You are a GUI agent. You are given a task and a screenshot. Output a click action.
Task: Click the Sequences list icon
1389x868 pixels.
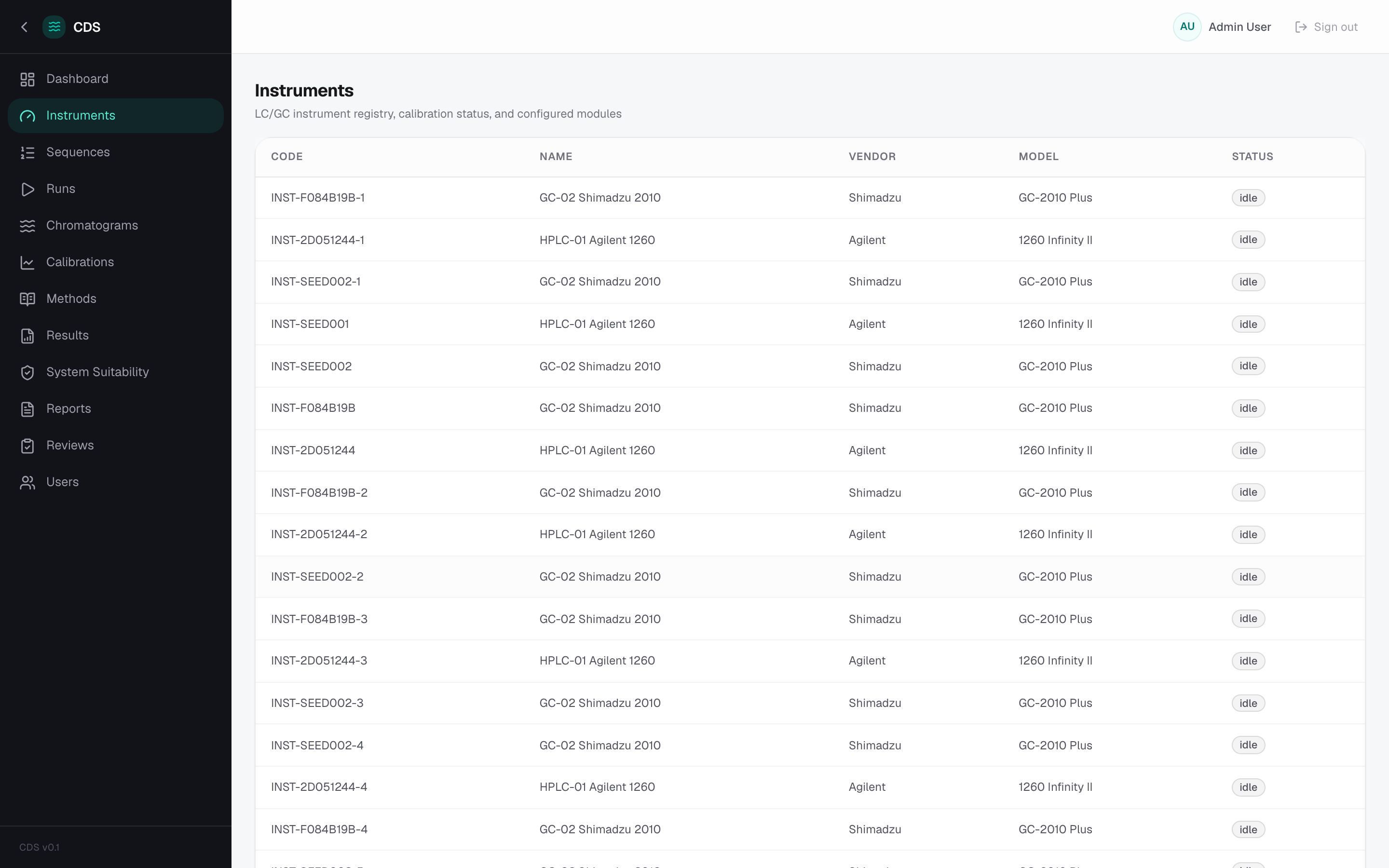(27, 153)
